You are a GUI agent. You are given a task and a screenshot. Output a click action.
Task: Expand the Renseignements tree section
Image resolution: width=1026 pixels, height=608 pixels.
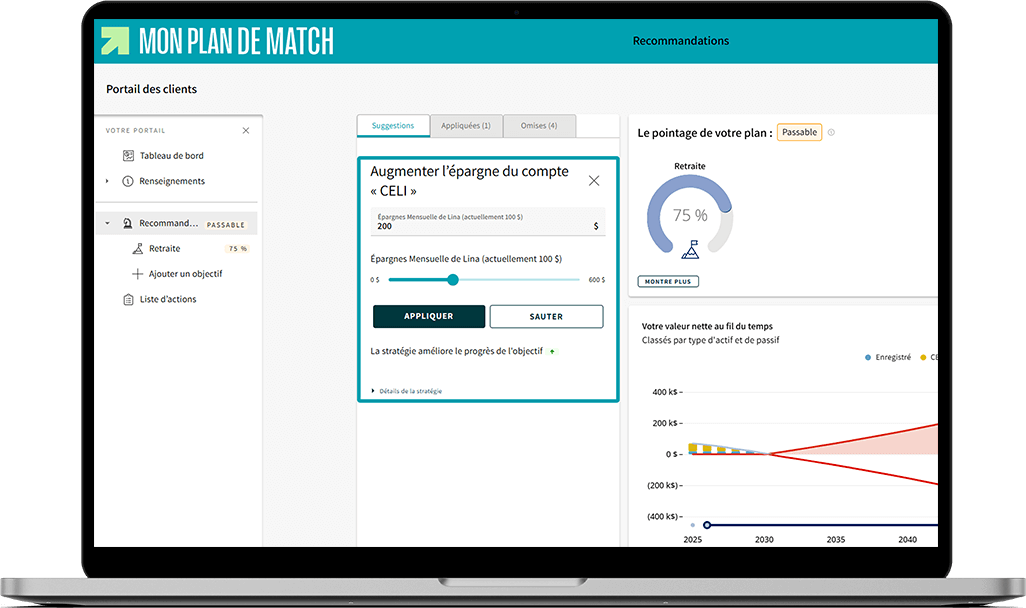(108, 181)
